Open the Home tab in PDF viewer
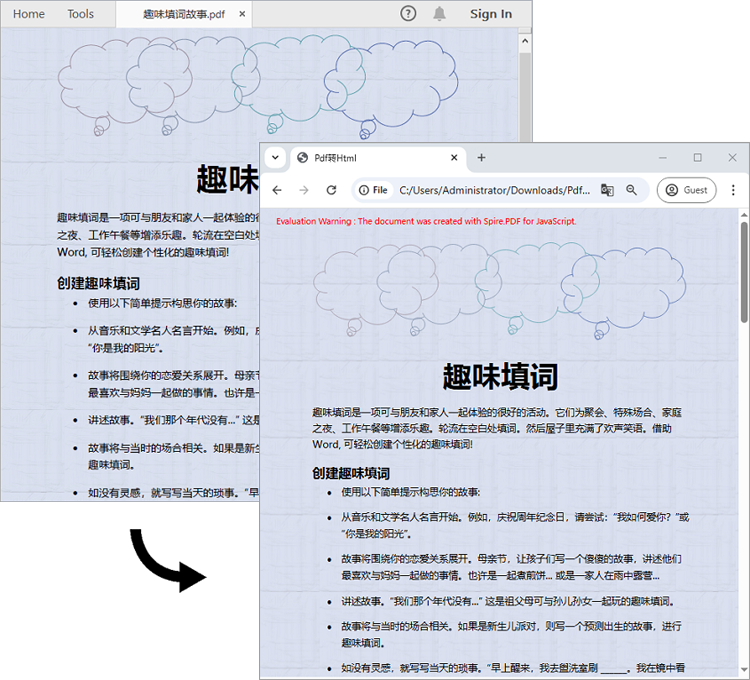Screen dimensions: 750x680 tap(29, 14)
